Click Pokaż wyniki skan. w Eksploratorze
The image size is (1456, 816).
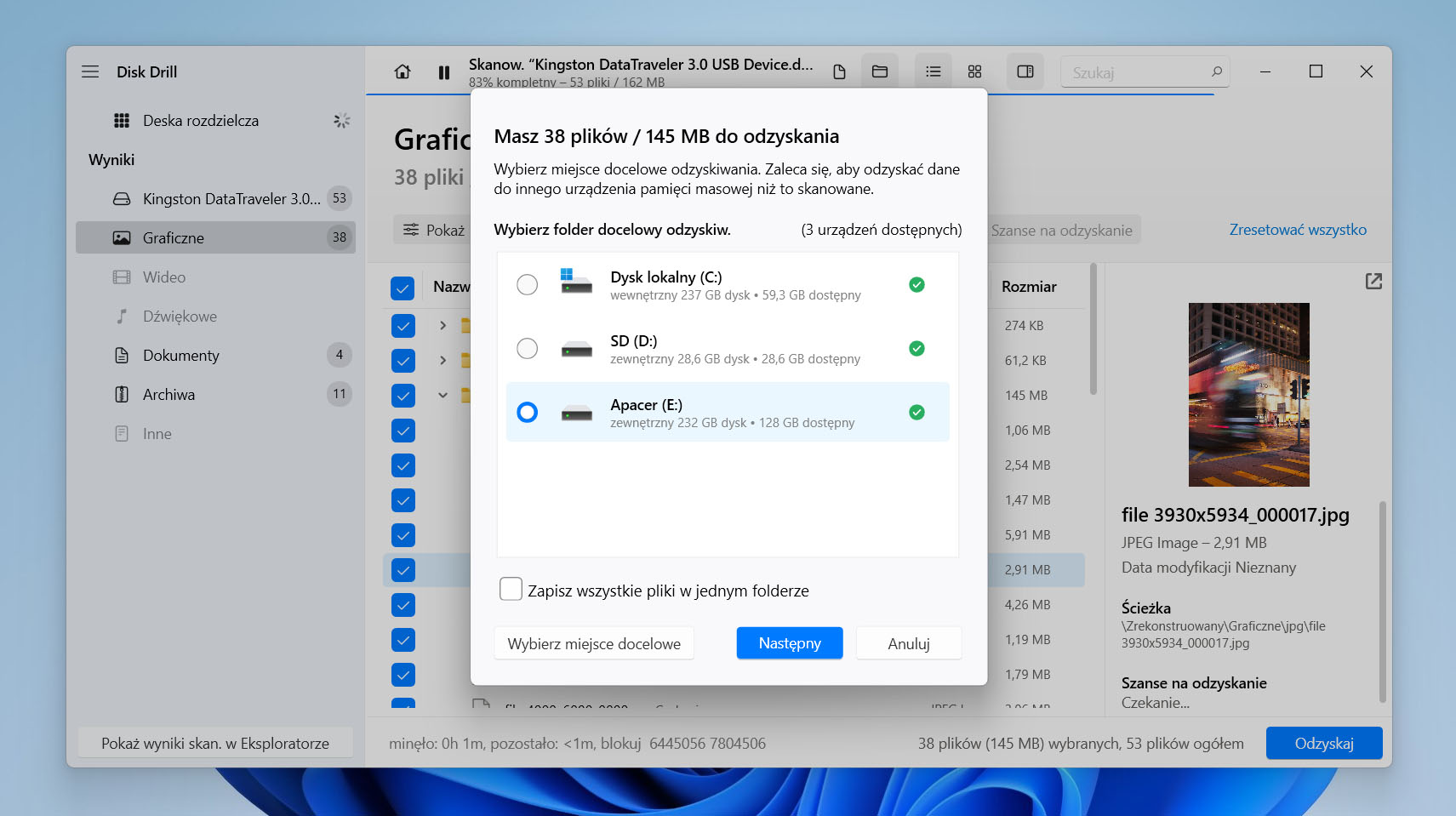click(215, 743)
